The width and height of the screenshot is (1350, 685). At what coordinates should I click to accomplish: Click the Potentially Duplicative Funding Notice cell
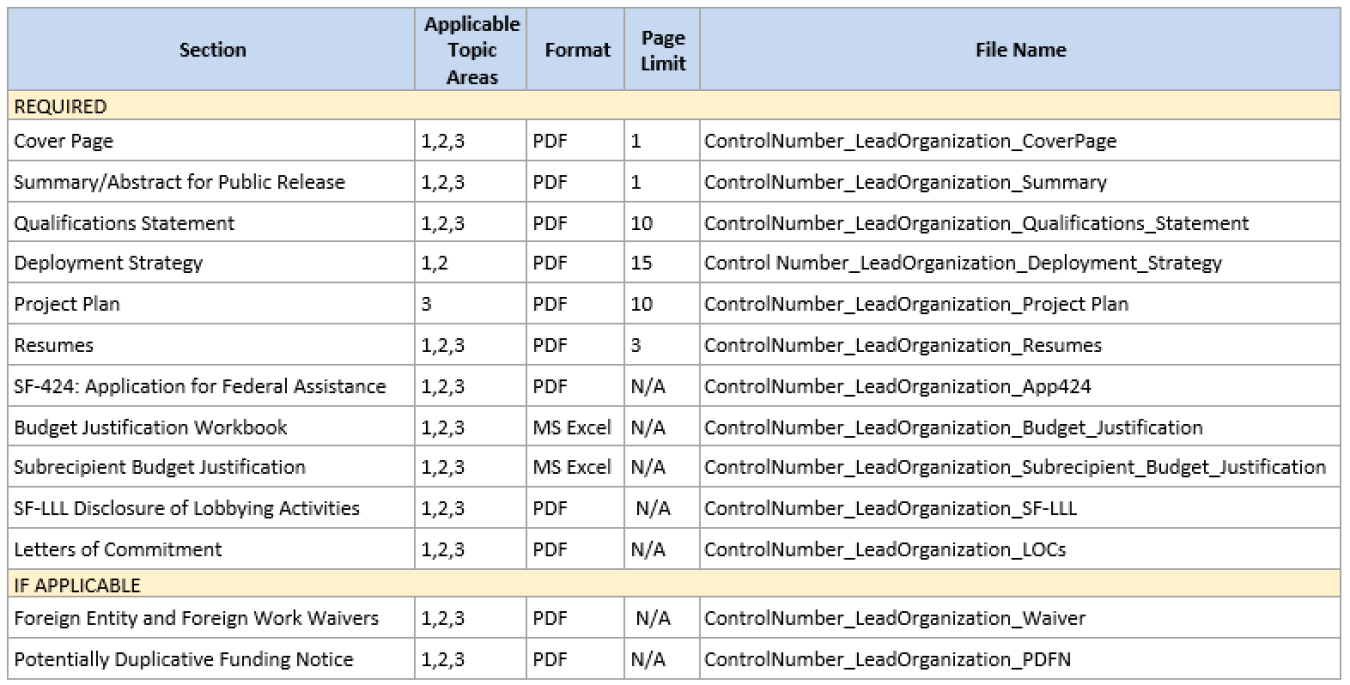[x=184, y=659]
